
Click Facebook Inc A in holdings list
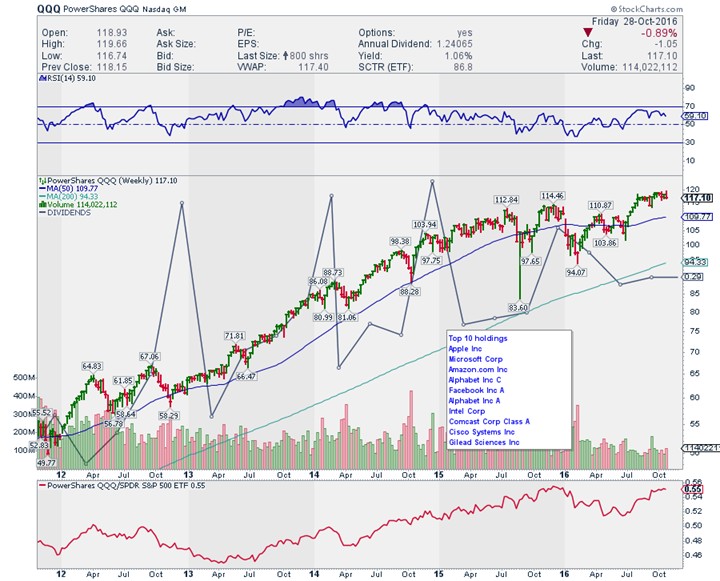pyautogui.click(x=477, y=390)
